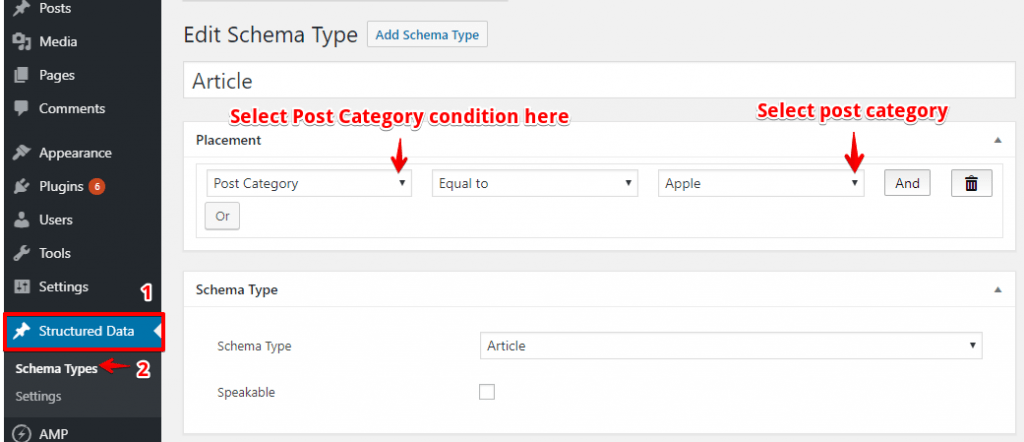
Task: Open the Equal to operator dropdown
Action: click(x=535, y=183)
